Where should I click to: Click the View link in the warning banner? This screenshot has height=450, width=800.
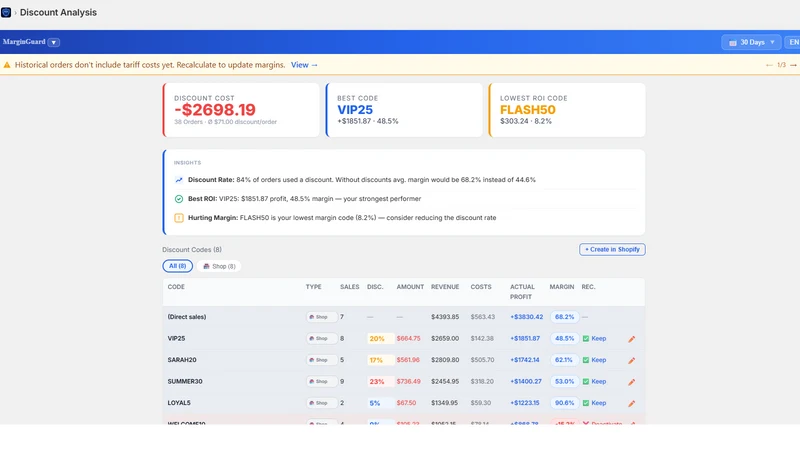[x=304, y=65]
